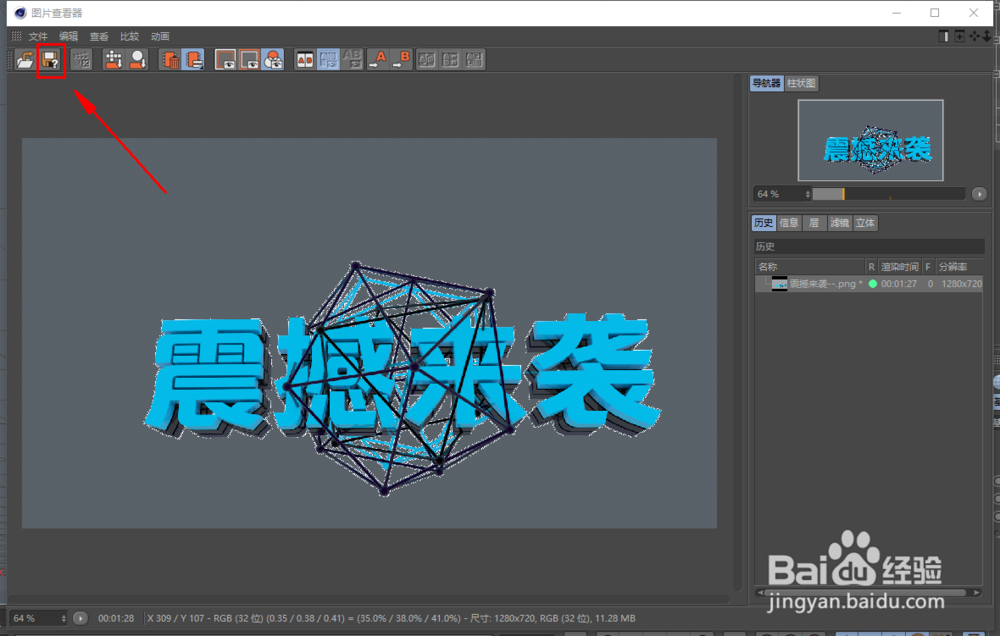Viewport: 1000px width, 636px height.
Task: Switch to the 柱状图 tab
Action: pos(799,83)
